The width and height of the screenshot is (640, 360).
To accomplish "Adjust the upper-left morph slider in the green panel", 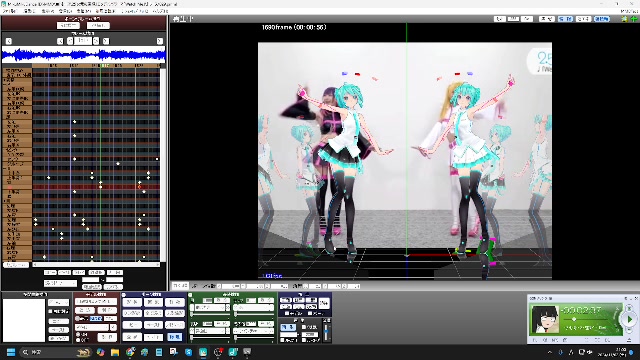I will (x=210, y=314).
